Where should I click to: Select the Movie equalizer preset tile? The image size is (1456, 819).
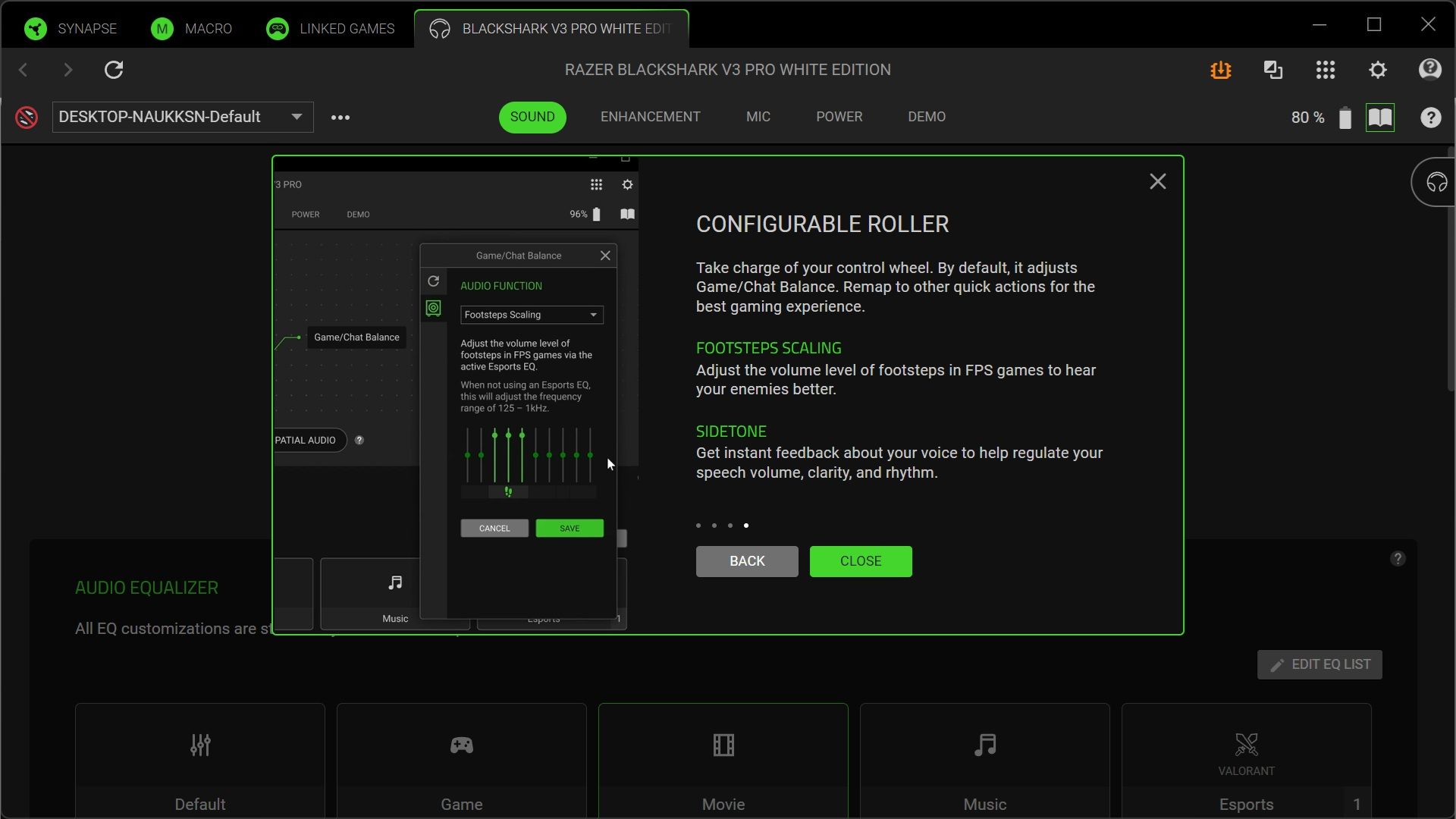point(723,758)
